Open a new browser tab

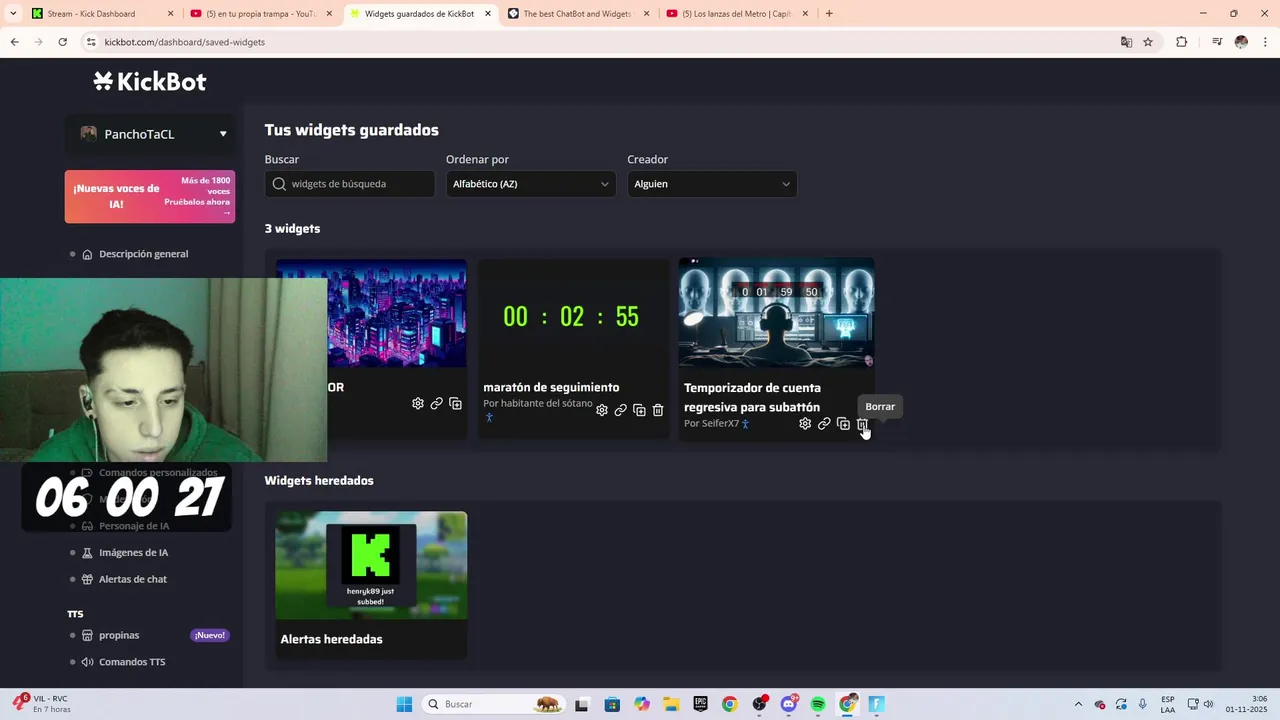(x=829, y=14)
